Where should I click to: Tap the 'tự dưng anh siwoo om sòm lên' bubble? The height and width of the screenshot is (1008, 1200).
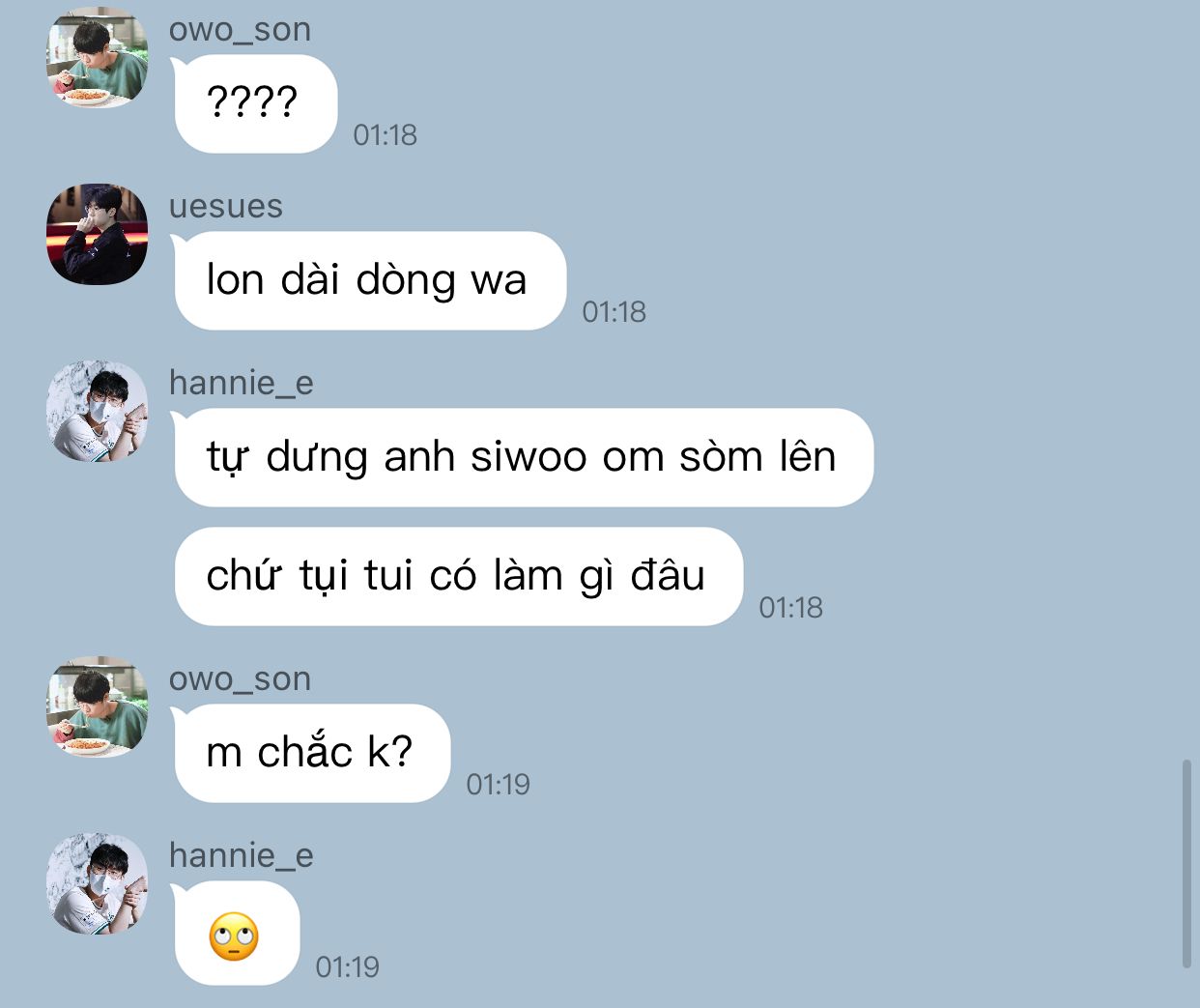pos(523,457)
